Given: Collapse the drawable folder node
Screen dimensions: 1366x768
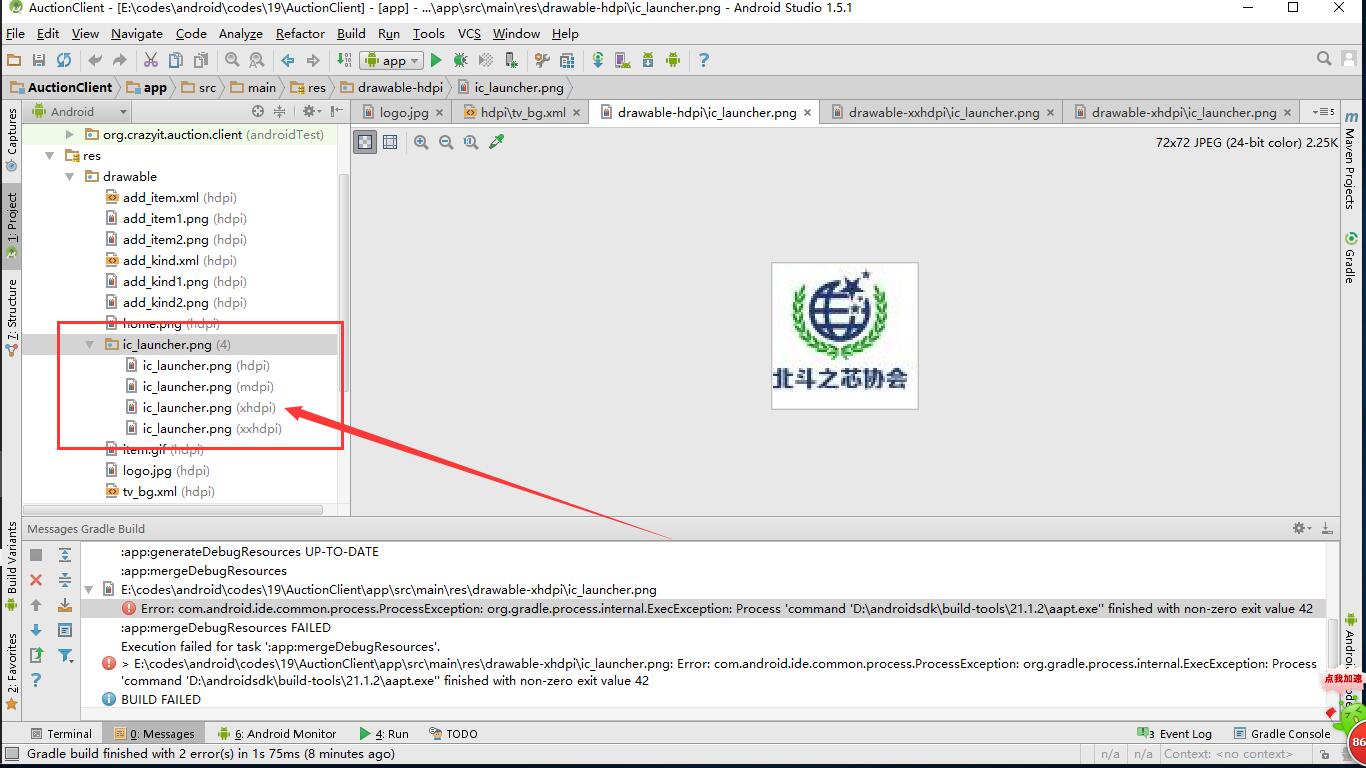Looking at the screenshot, I should click(70, 177).
